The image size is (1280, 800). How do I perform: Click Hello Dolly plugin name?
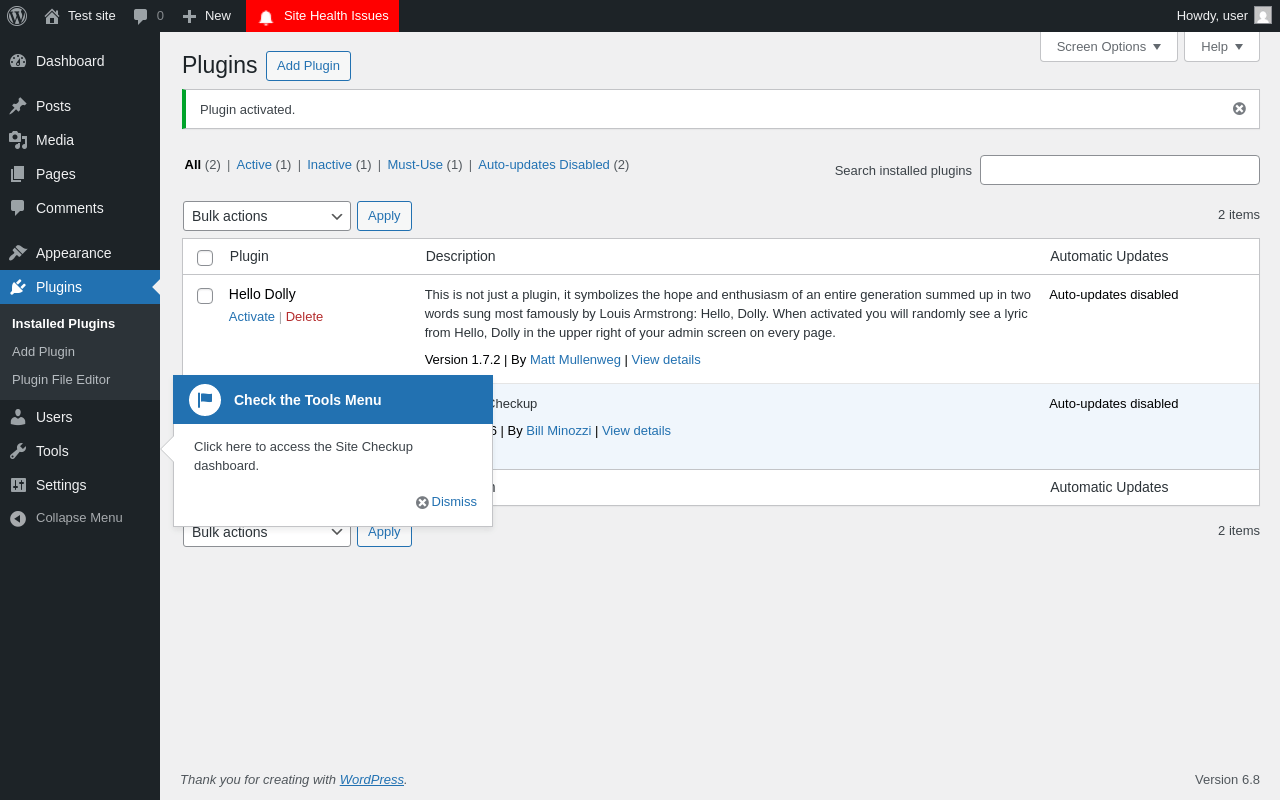262,294
